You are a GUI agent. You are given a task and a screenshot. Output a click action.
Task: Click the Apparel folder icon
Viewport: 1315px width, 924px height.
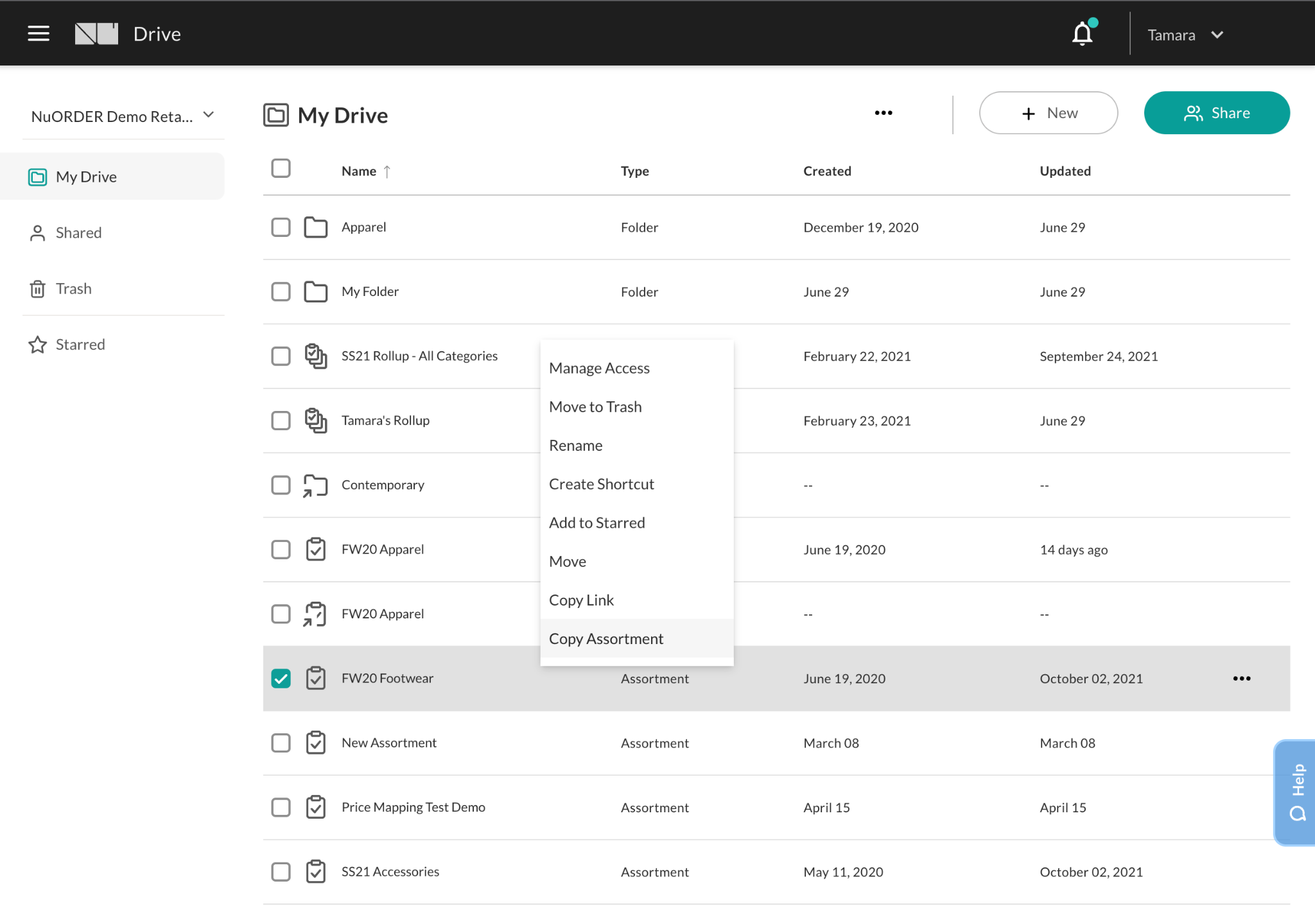tap(315, 227)
